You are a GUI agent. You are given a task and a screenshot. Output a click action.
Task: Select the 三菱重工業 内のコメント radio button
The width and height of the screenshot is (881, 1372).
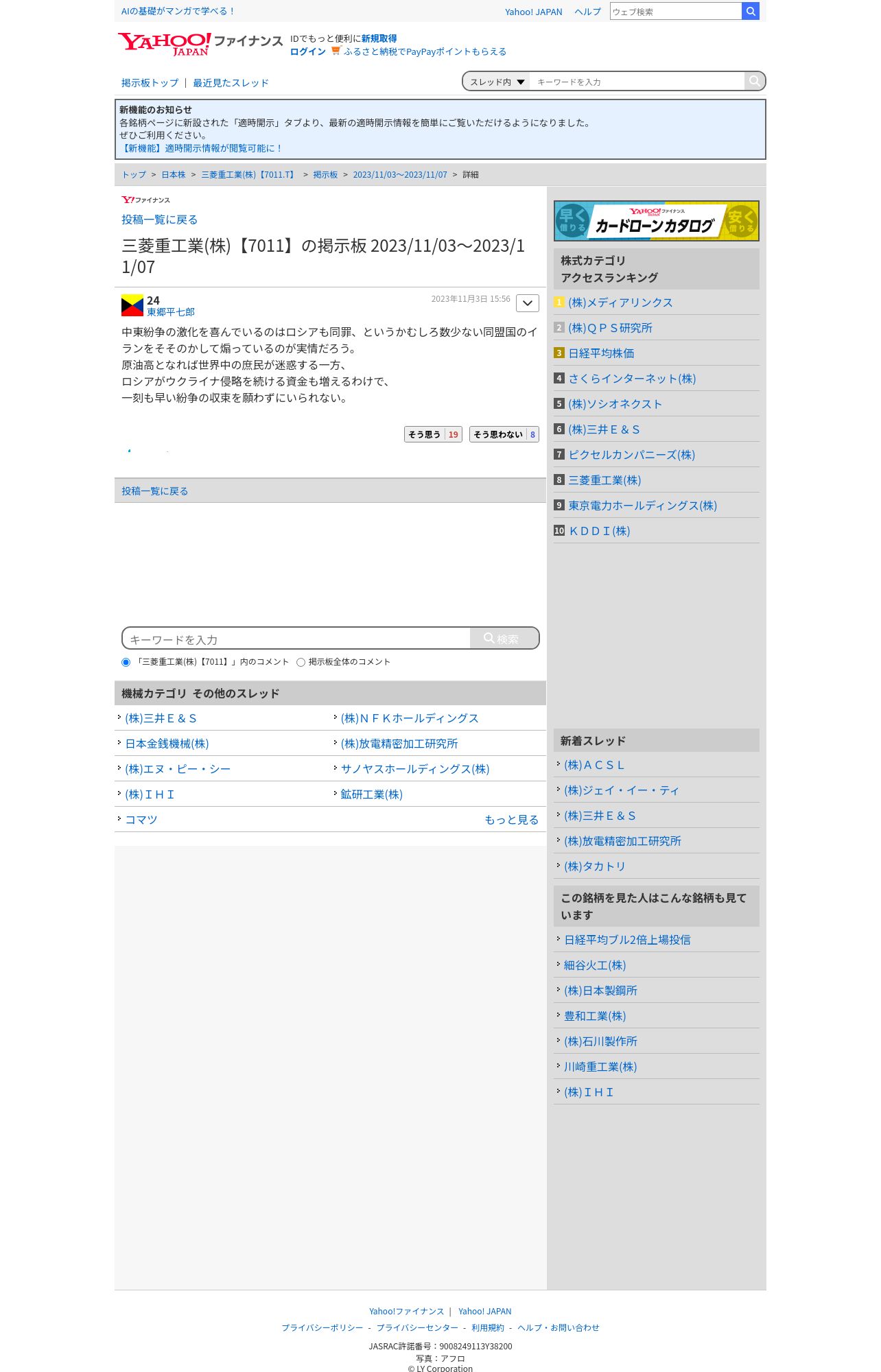[126, 662]
